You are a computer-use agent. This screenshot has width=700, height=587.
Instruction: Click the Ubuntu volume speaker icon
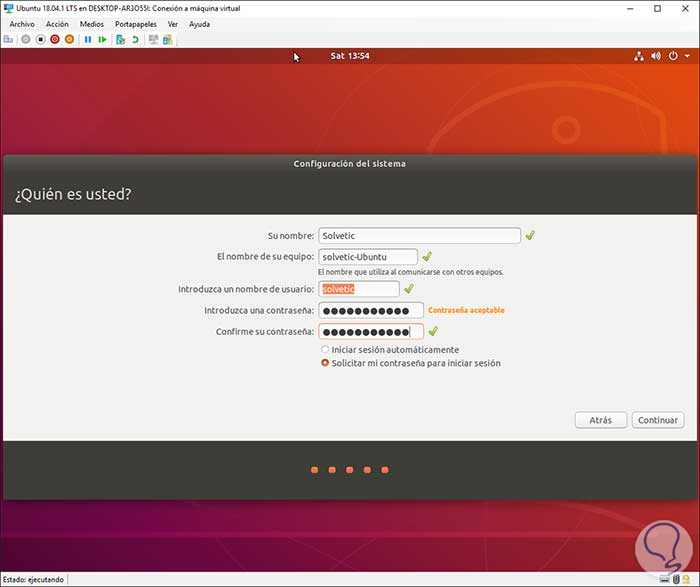pos(656,56)
